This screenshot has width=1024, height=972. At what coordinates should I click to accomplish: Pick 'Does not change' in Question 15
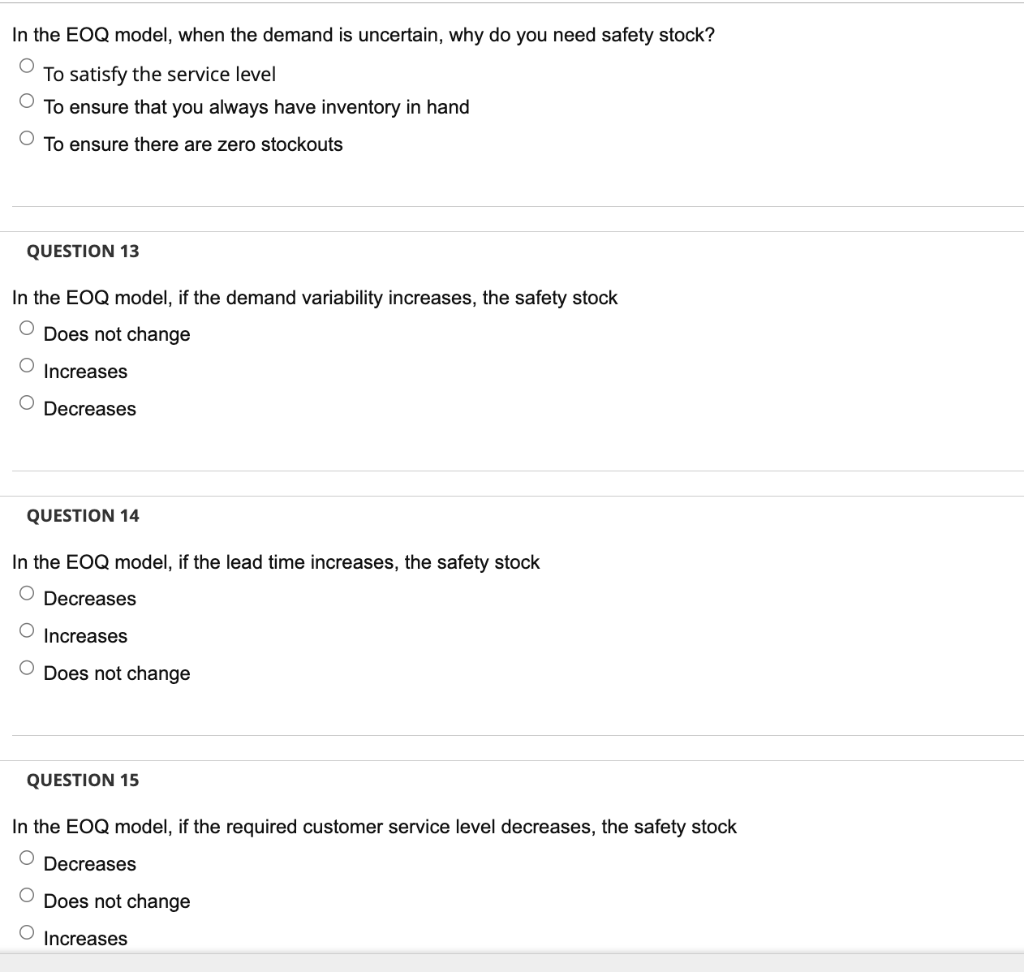26,895
